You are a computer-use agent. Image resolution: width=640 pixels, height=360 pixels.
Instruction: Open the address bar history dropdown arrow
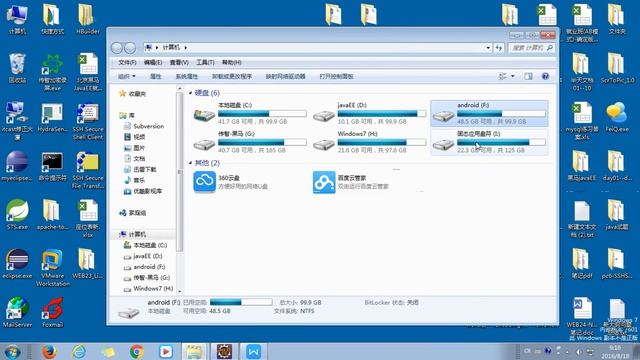488,48
